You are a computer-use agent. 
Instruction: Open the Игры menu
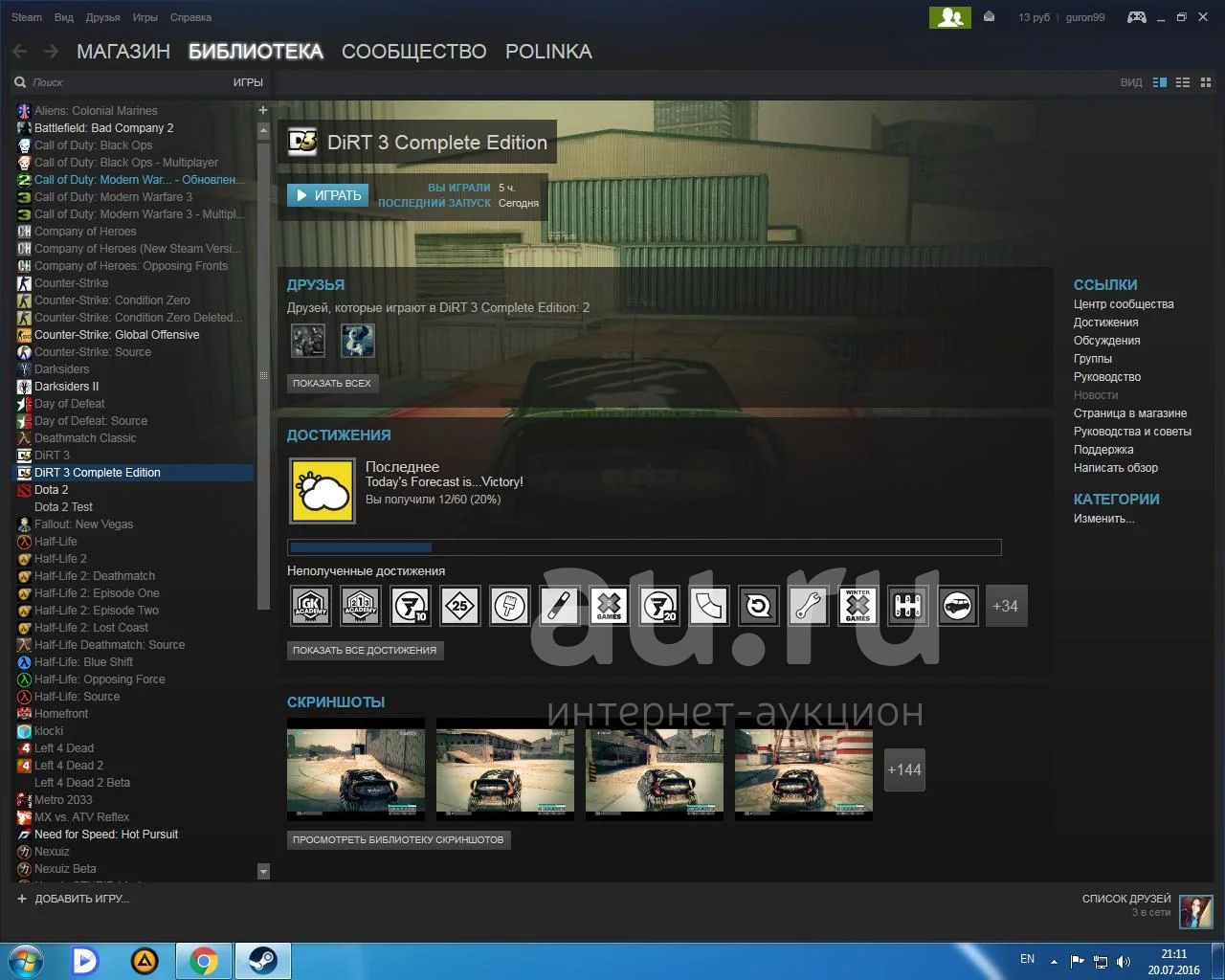click(x=145, y=17)
